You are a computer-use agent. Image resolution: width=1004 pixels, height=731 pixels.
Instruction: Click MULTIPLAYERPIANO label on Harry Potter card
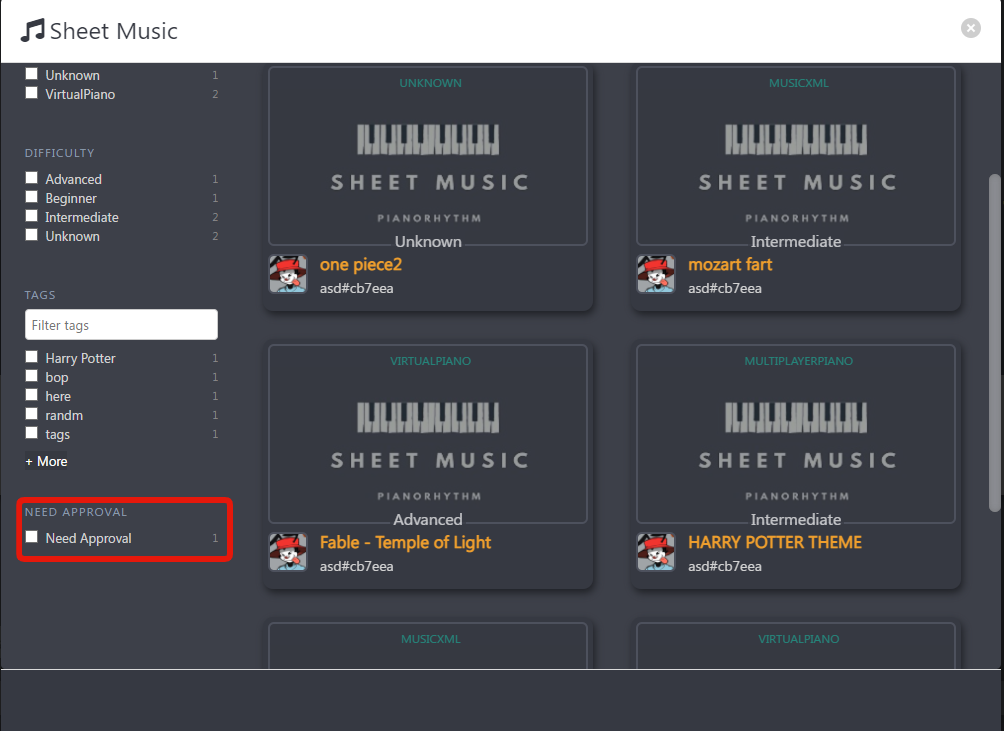(798, 361)
